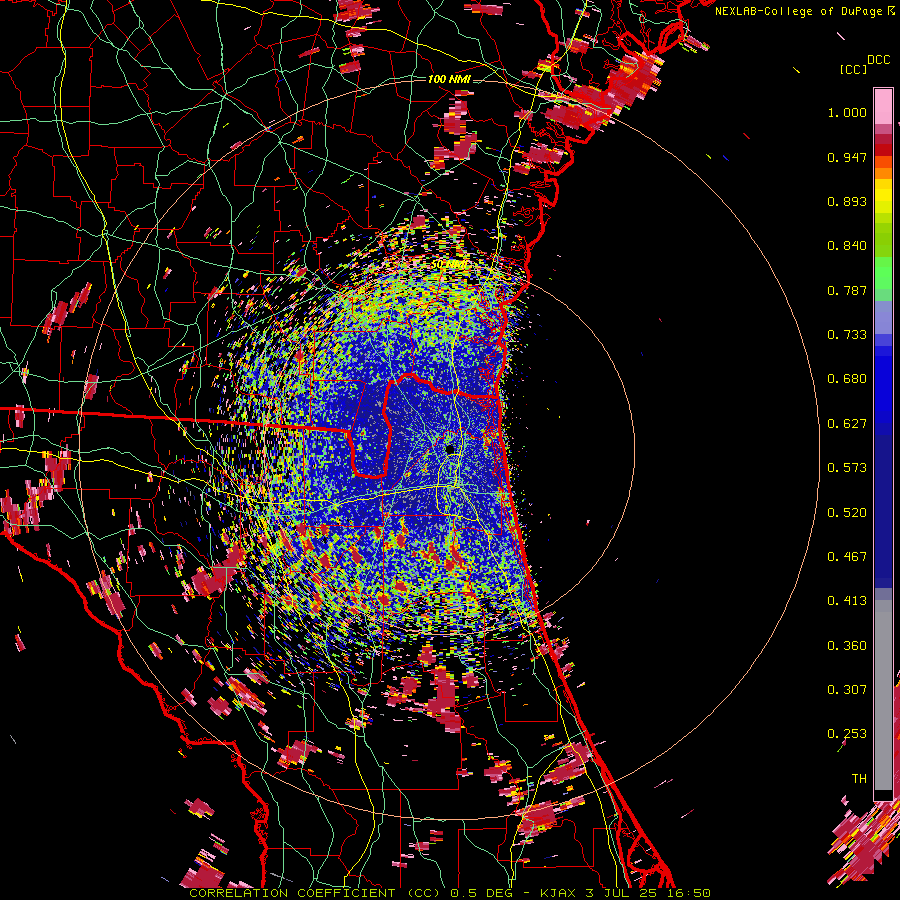Select the 0.787 legend value

(x=847, y=290)
